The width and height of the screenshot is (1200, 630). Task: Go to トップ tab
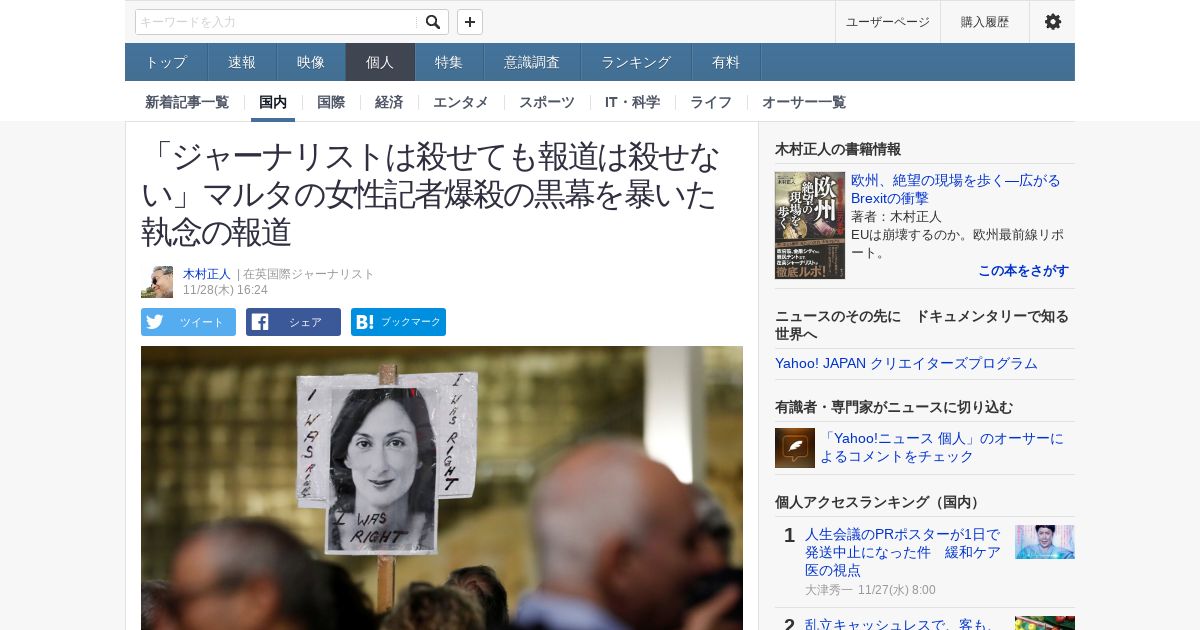tap(166, 62)
